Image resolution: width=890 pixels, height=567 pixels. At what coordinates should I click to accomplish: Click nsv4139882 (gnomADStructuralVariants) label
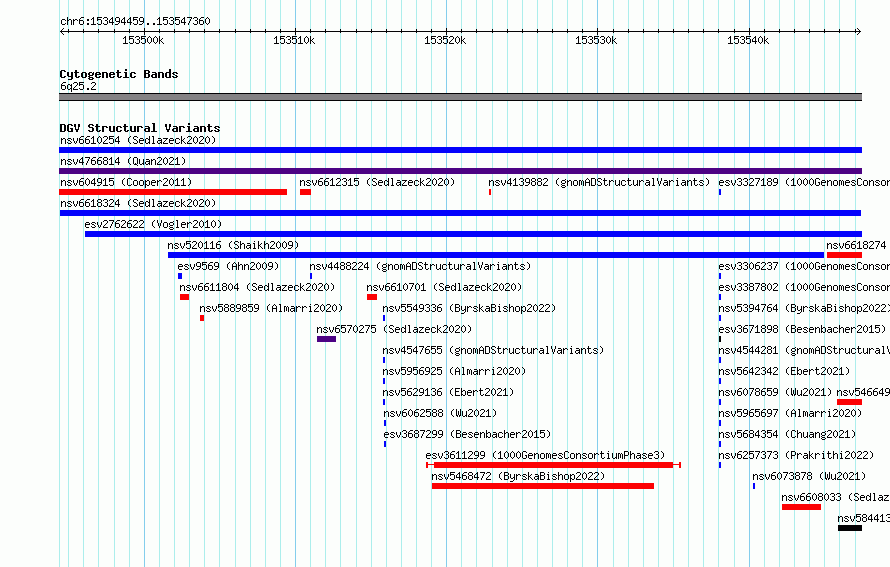599,182
